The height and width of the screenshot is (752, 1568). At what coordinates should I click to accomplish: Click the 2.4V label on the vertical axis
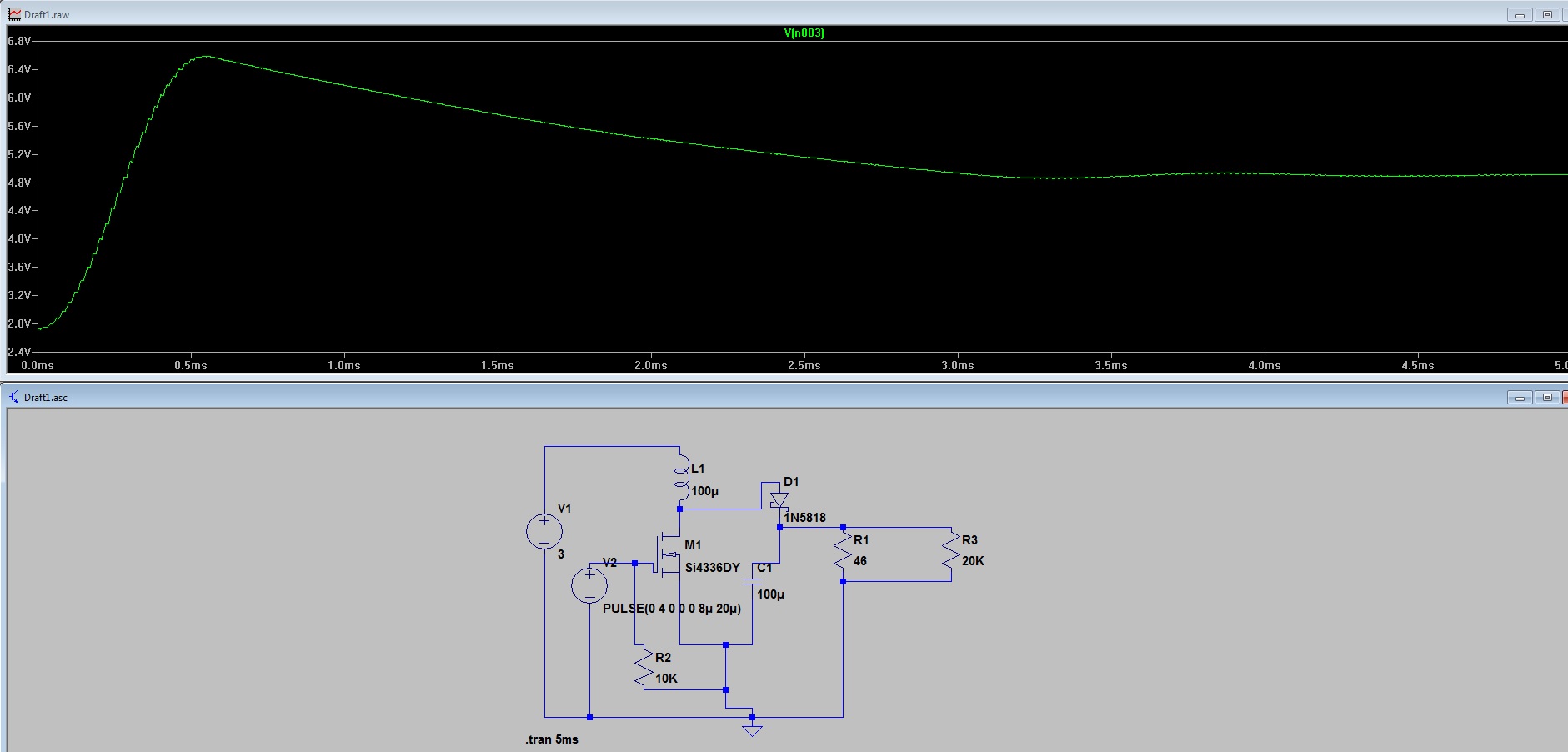(19, 352)
